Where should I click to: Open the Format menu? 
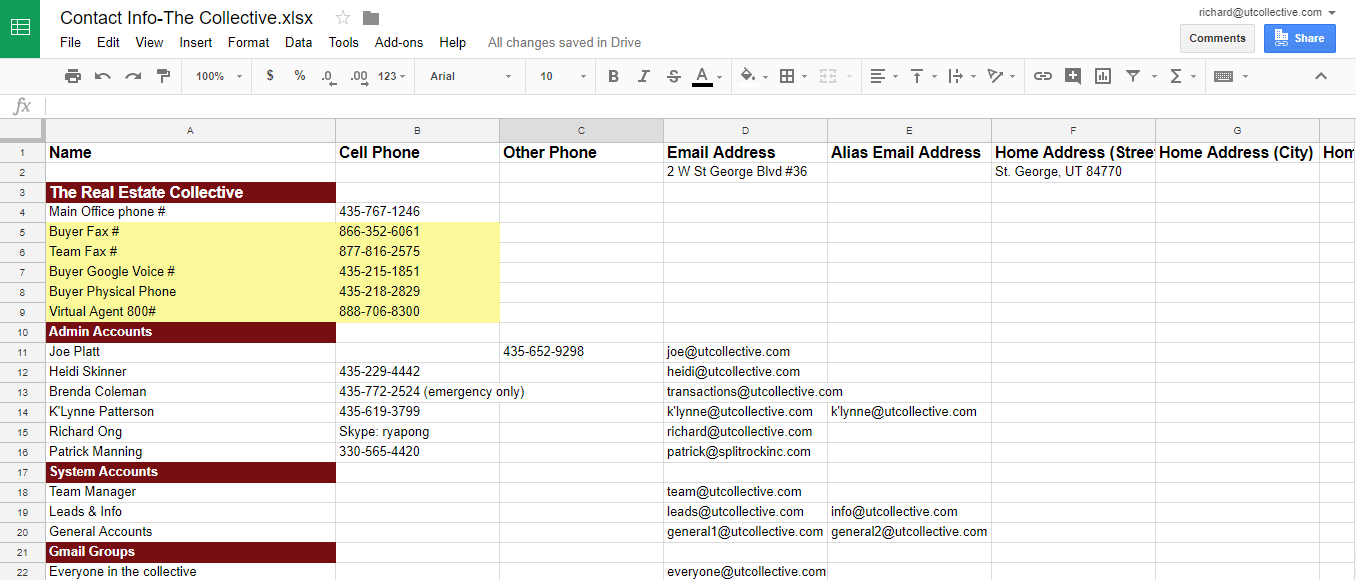click(x=248, y=42)
